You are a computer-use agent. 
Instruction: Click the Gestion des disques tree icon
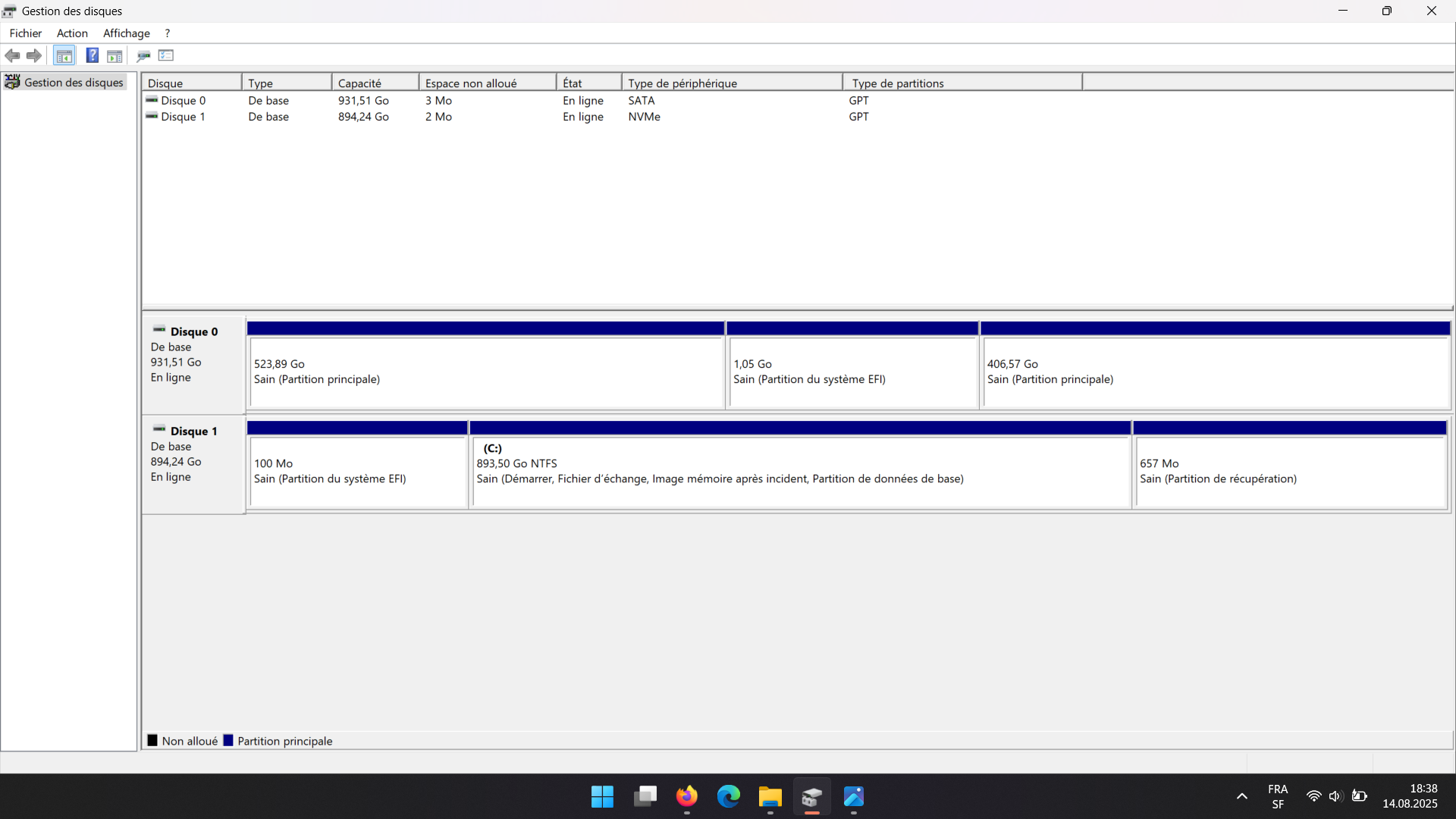(12, 82)
